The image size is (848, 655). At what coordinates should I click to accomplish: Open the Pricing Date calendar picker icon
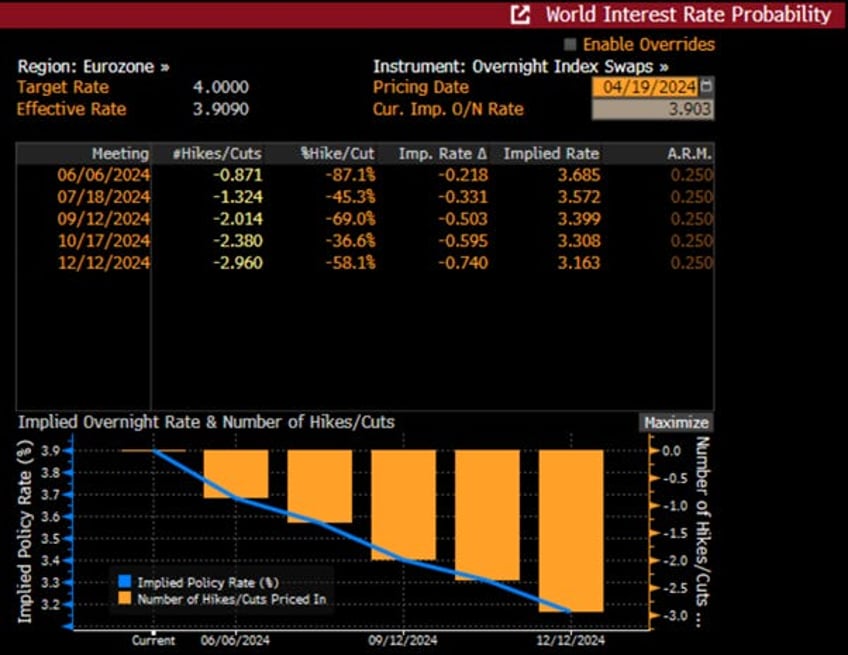[708, 87]
